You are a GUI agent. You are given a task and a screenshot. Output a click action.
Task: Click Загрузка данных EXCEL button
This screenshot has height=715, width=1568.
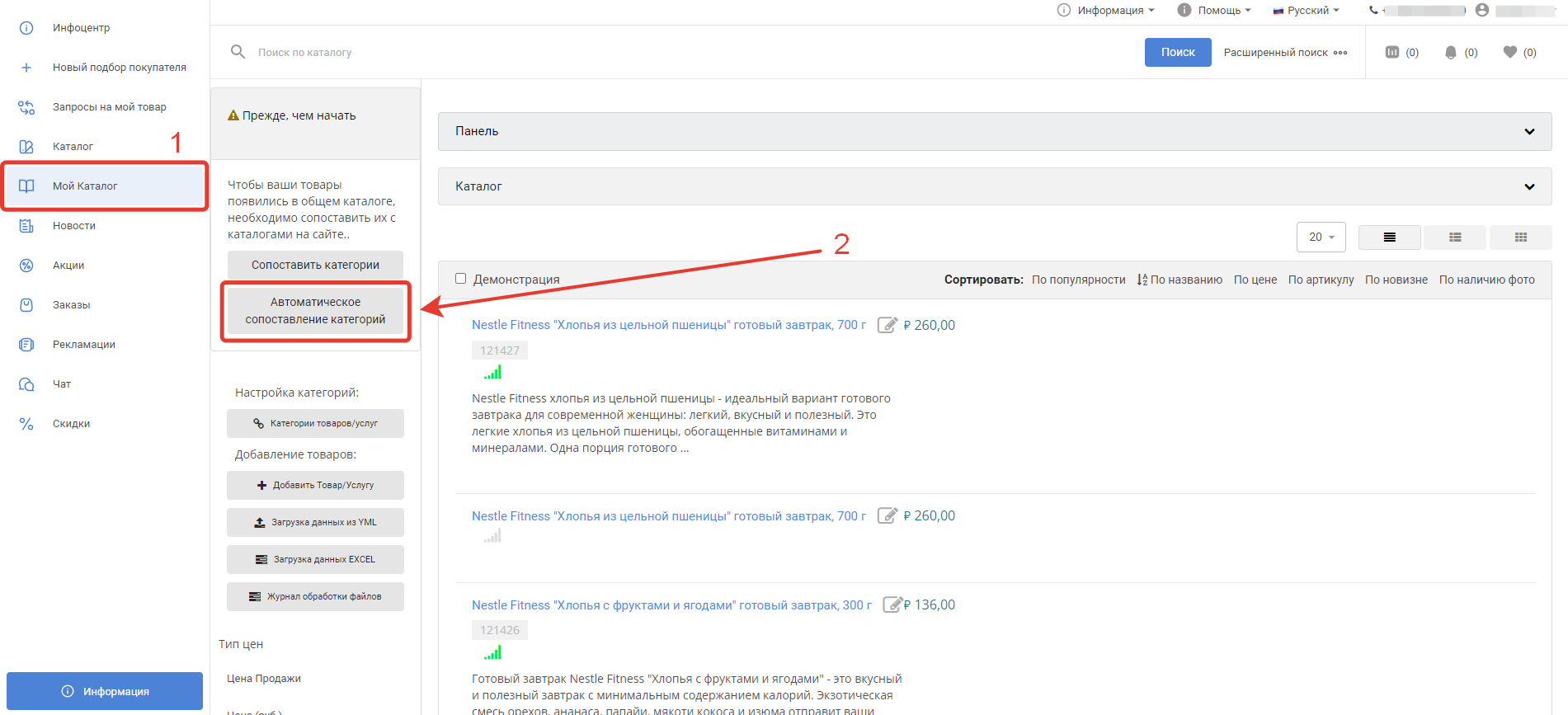point(315,559)
